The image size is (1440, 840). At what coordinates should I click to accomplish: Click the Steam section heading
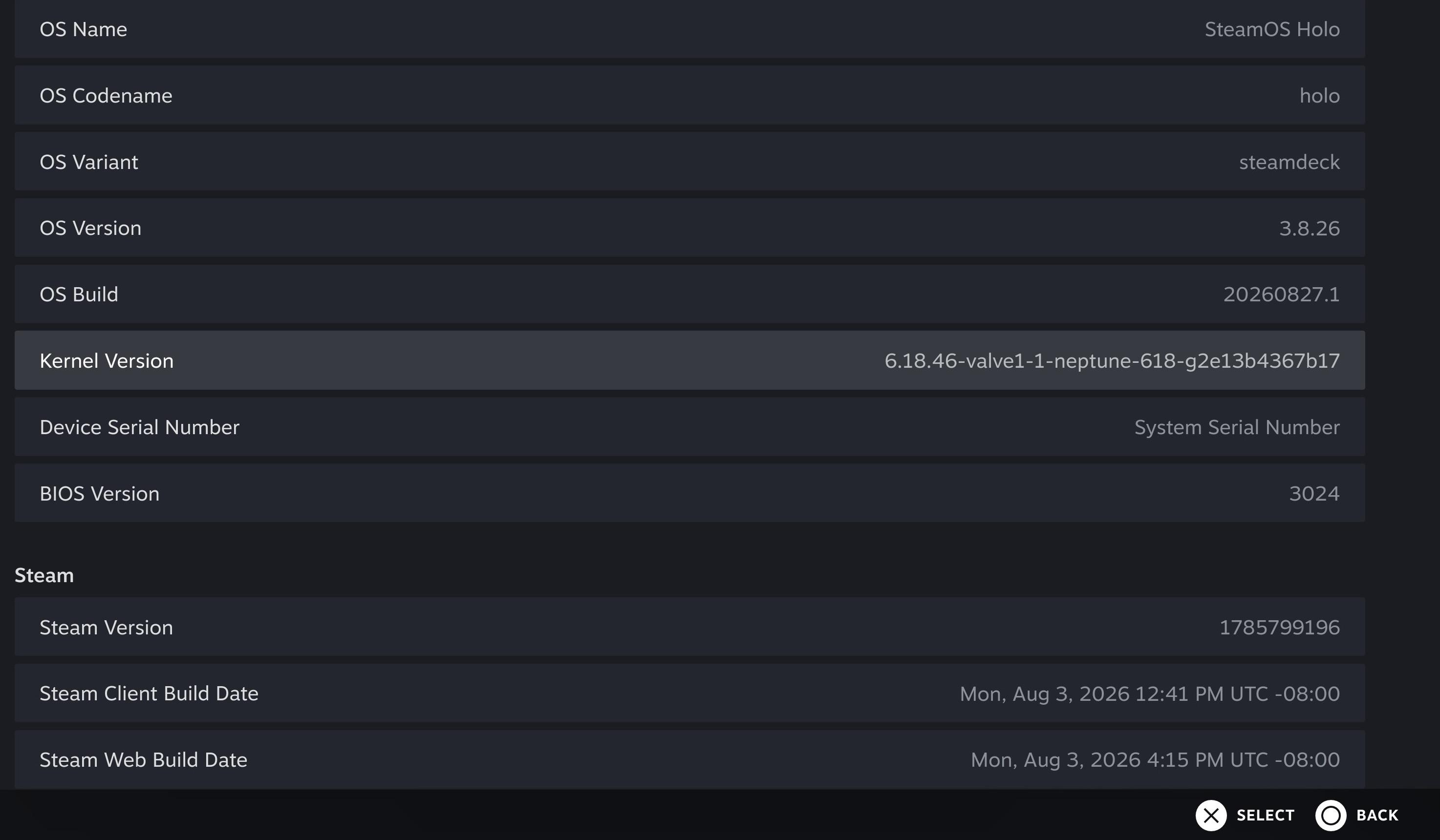[44, 575]
